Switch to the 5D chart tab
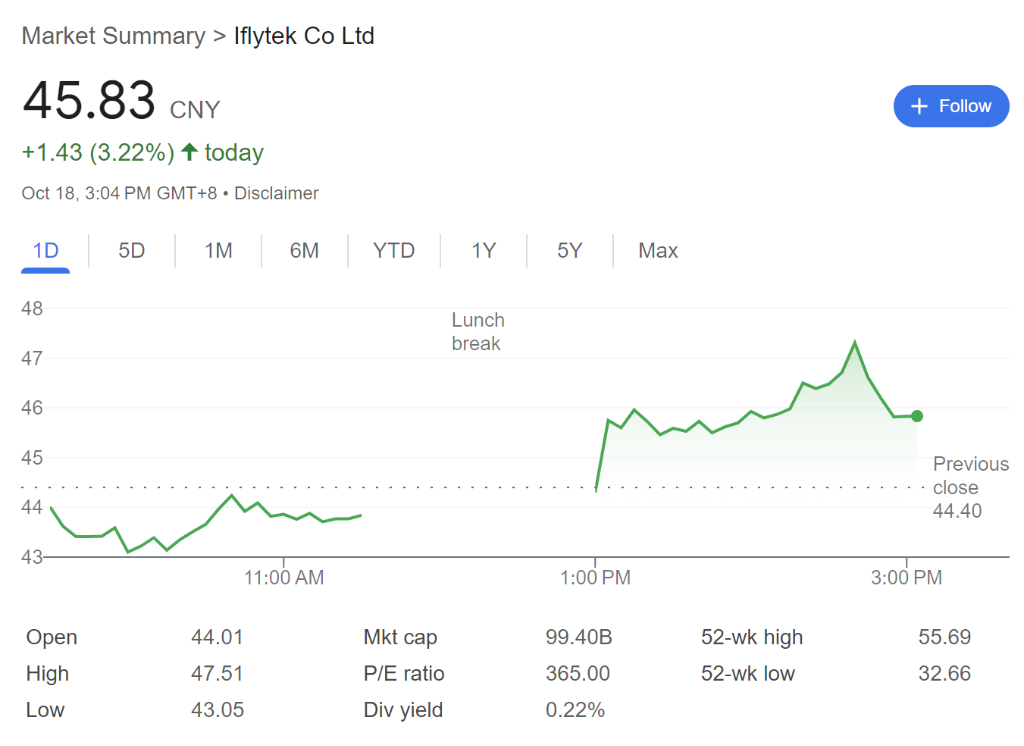Screen dimensions: 1024x746 click(x=131, y=251)
